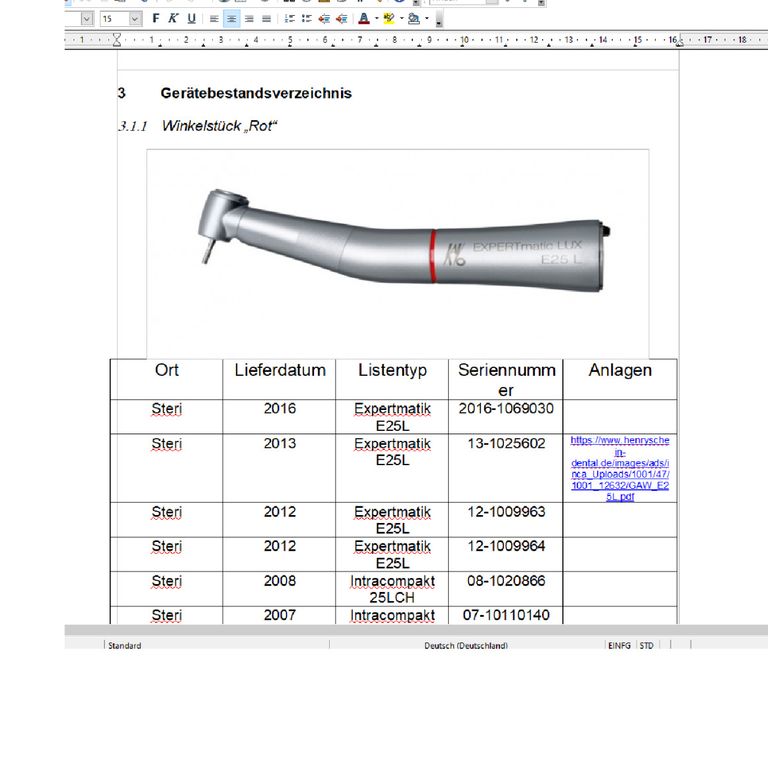Click Deutsch (Deutschland) language in status bar

click(466, 646)
